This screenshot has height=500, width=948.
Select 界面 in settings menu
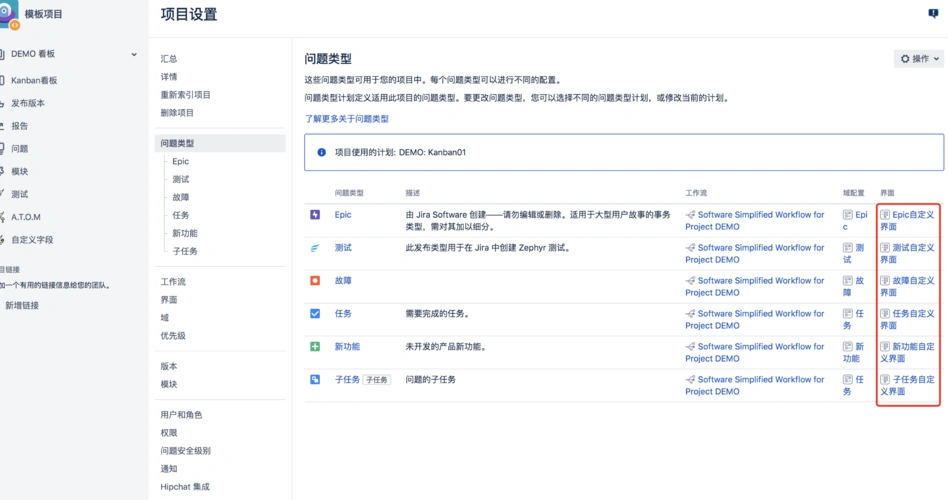(169, 300)
